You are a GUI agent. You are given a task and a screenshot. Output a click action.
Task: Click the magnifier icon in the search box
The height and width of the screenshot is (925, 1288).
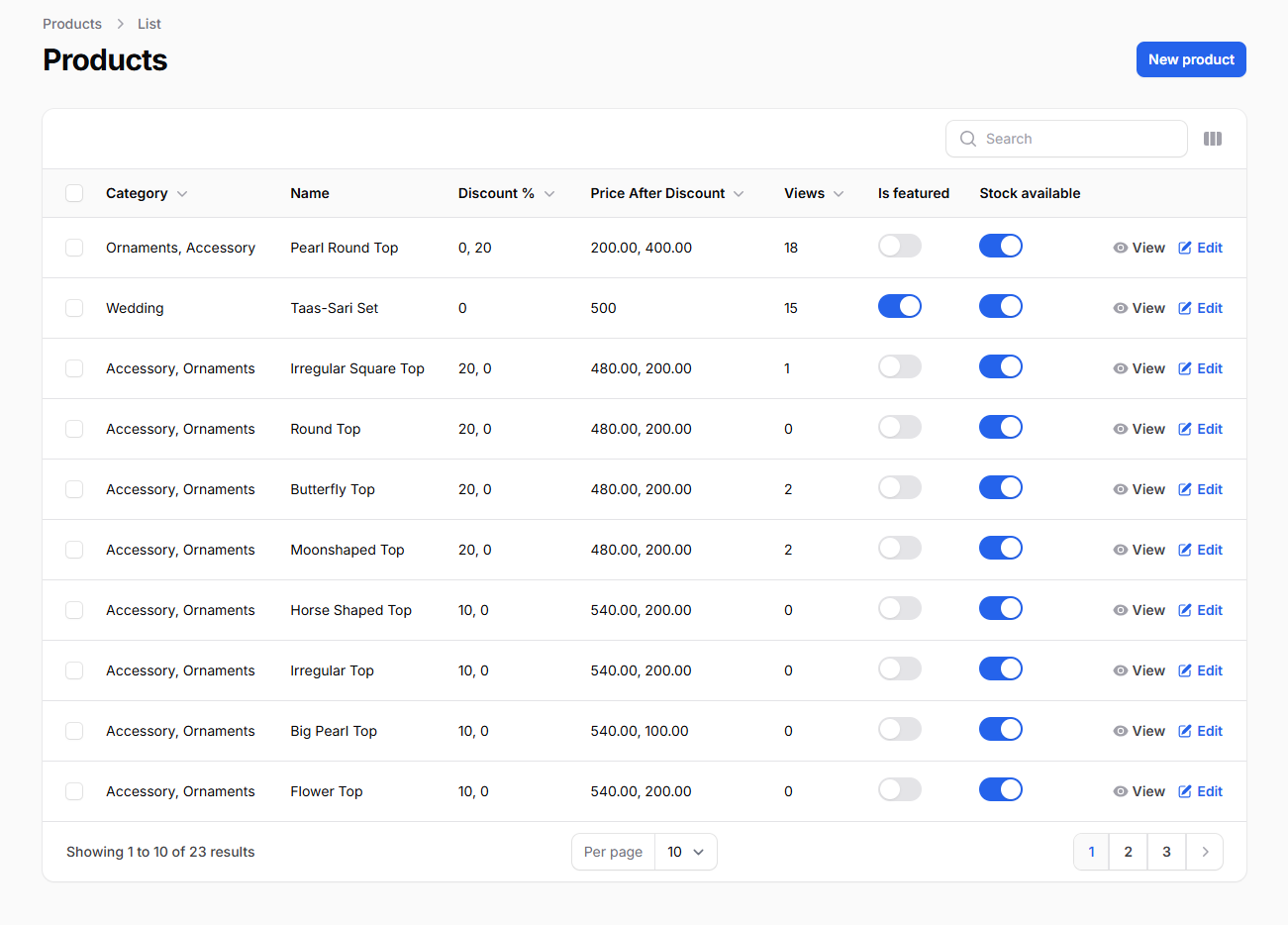pos(967,139)
